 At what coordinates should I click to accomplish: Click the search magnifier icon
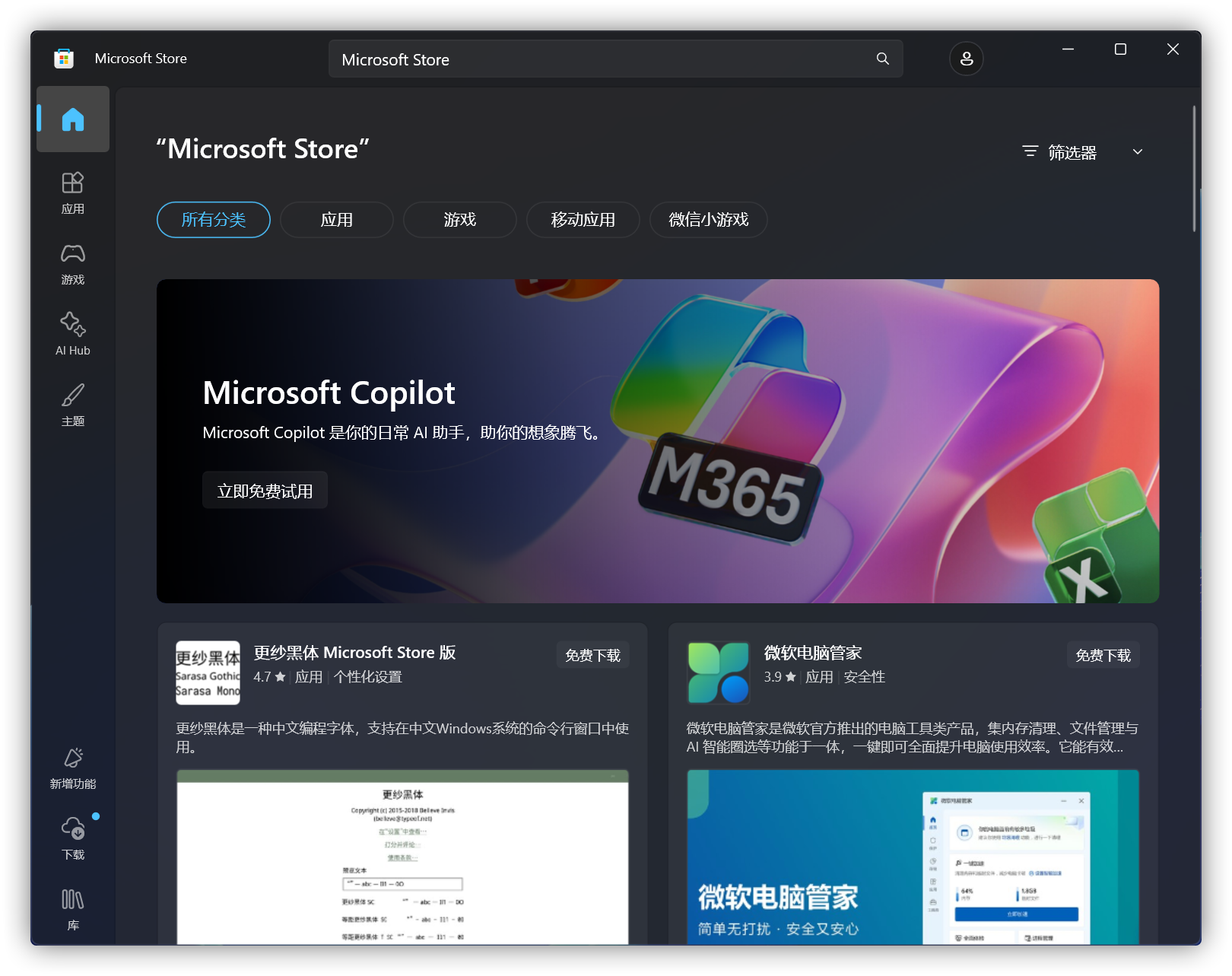[883, 59]
